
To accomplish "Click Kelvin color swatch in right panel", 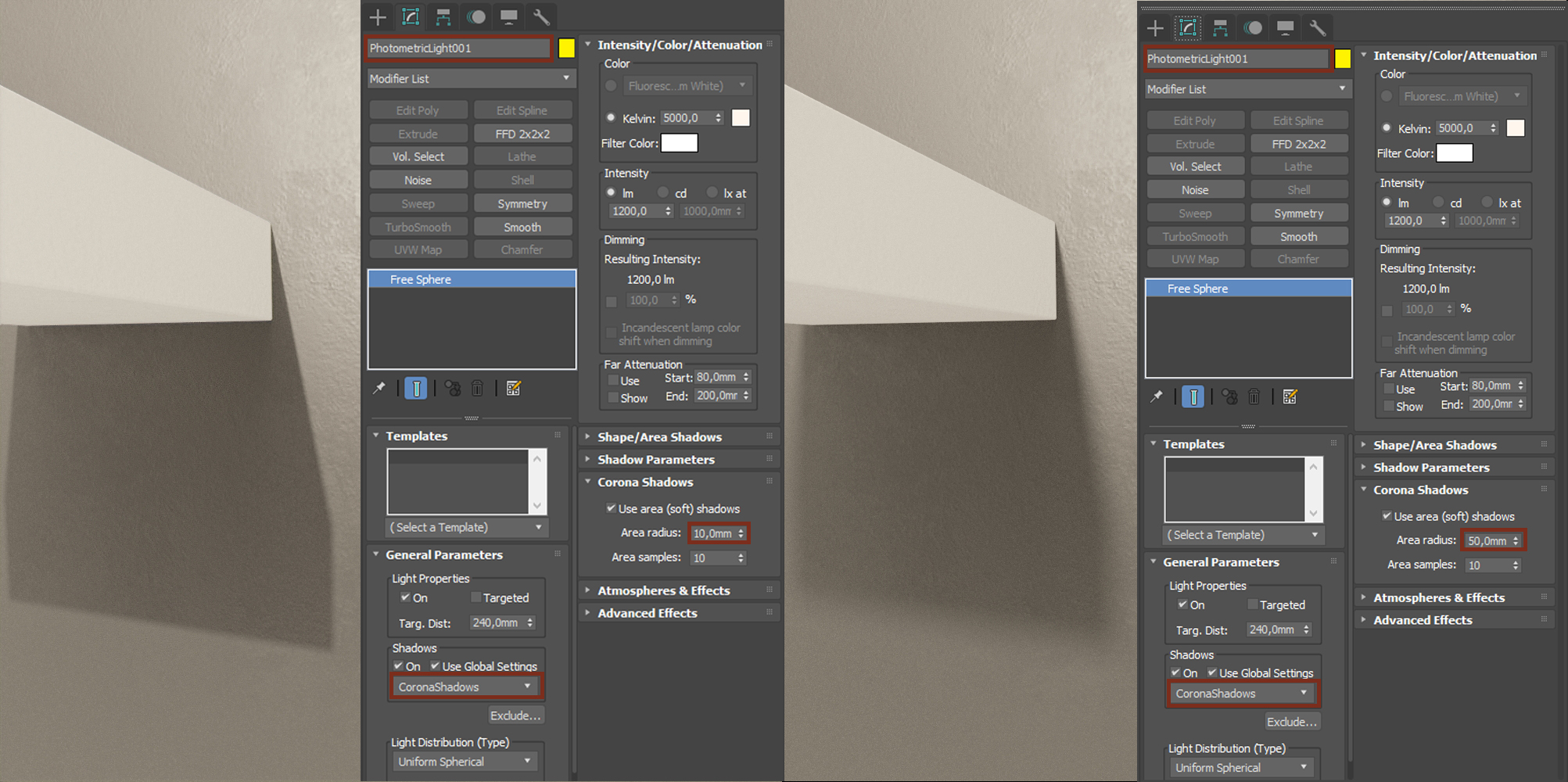I will click(x=1515, y=128).
